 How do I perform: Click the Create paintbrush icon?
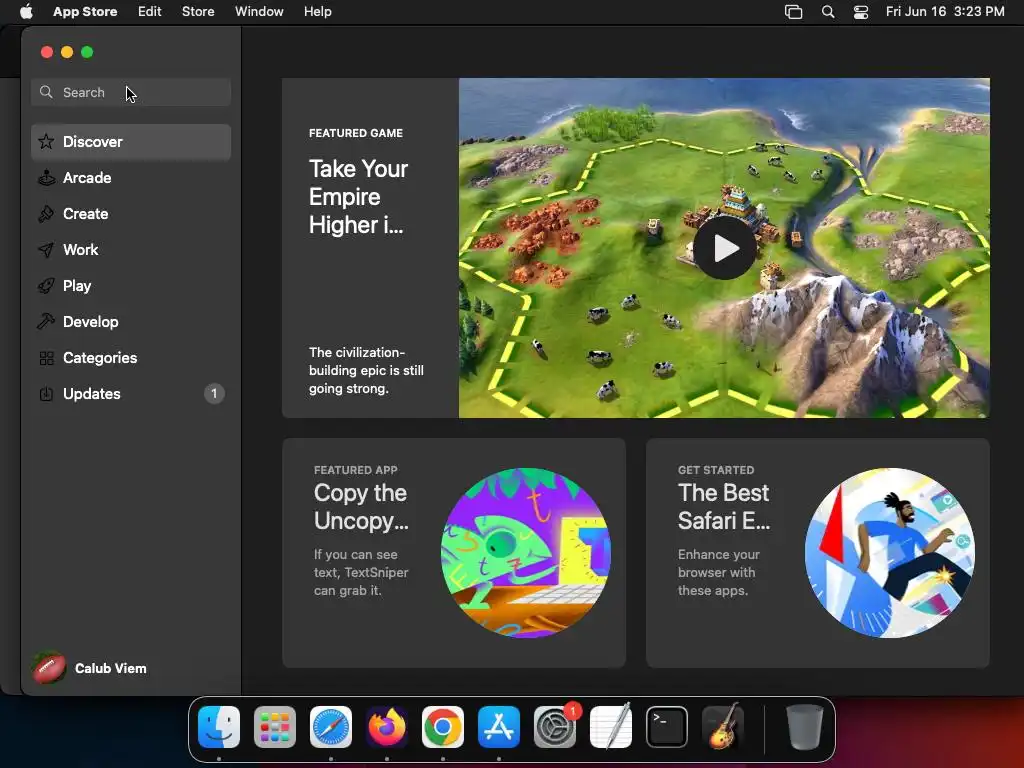point(46,214)
